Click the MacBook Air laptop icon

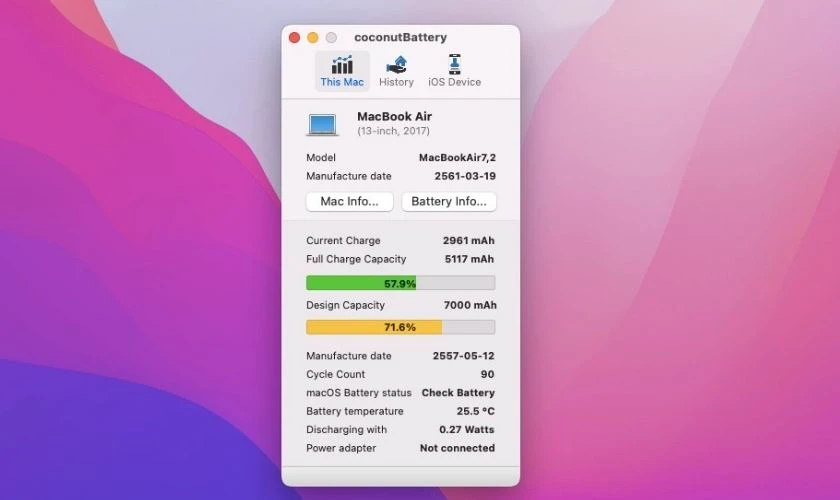(x=322, y=125)
